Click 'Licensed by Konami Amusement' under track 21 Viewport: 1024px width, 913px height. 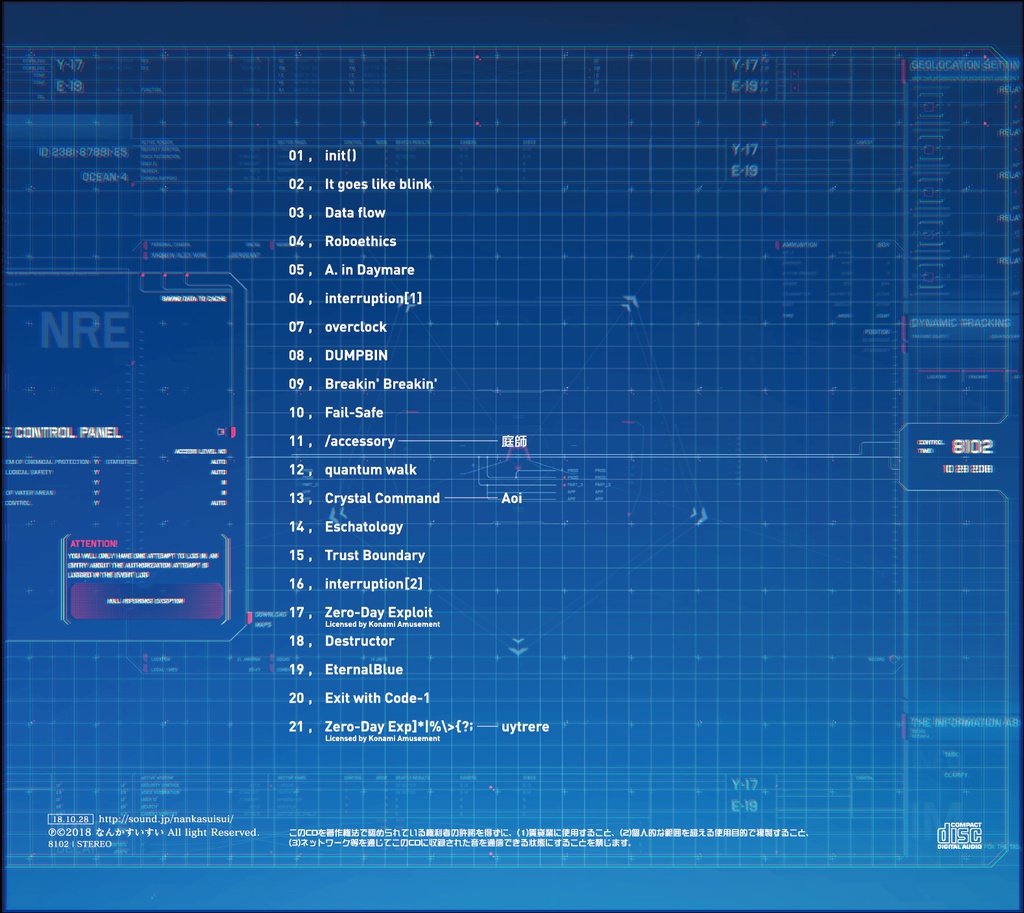(382, 739)
